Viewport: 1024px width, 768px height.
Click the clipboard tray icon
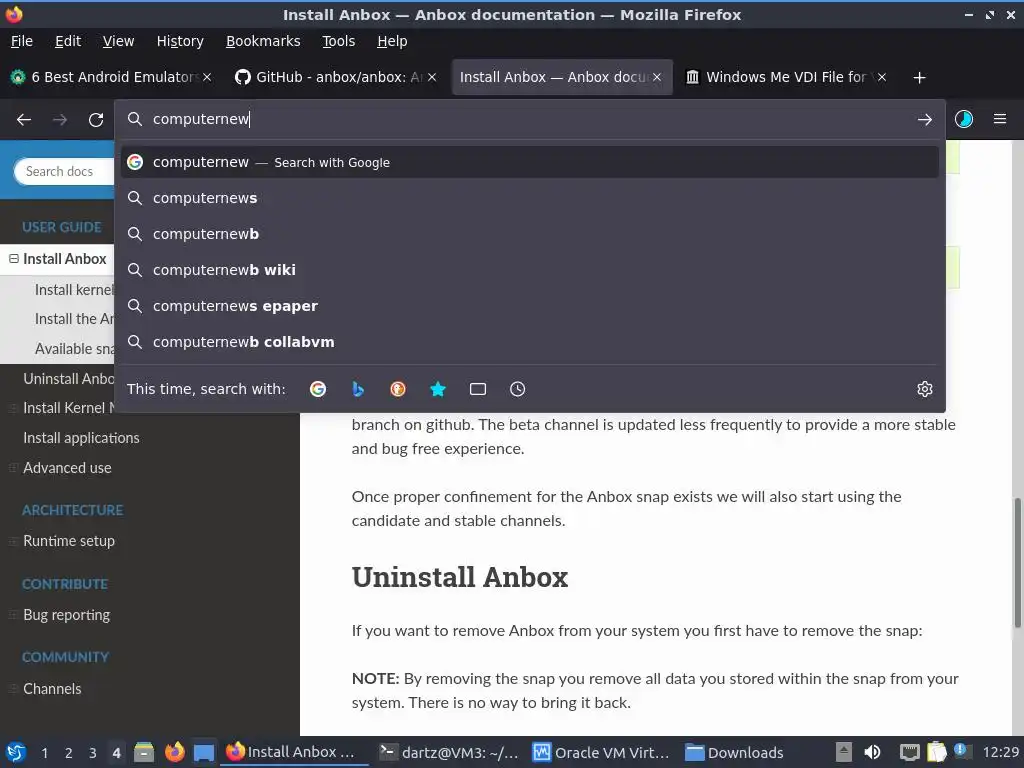click(x=936, y=752)
